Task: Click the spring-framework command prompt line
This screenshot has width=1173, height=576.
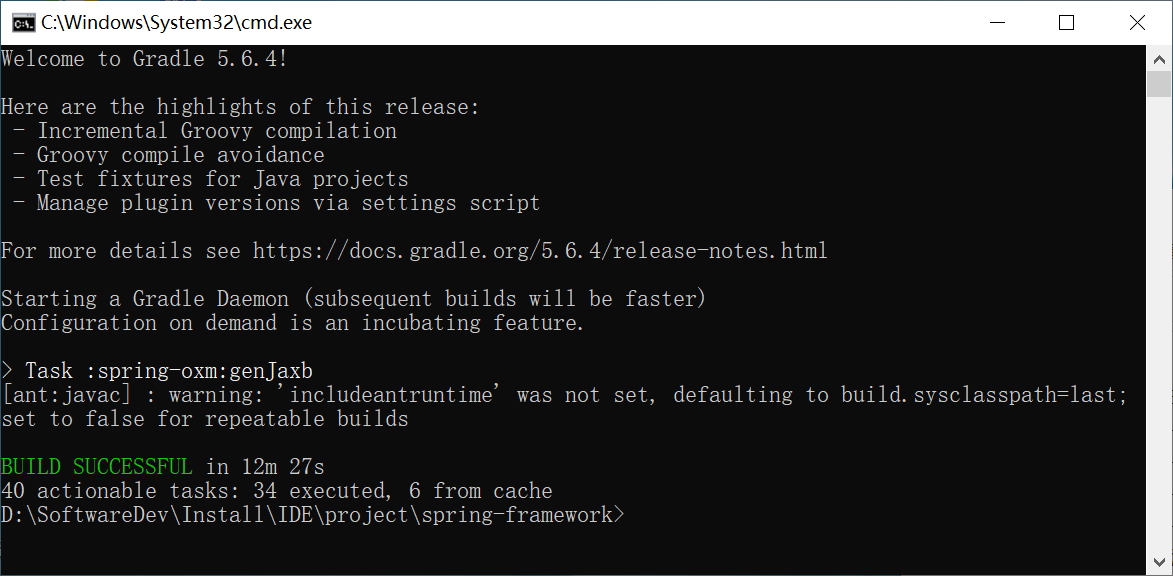Action: pos(312,515)
